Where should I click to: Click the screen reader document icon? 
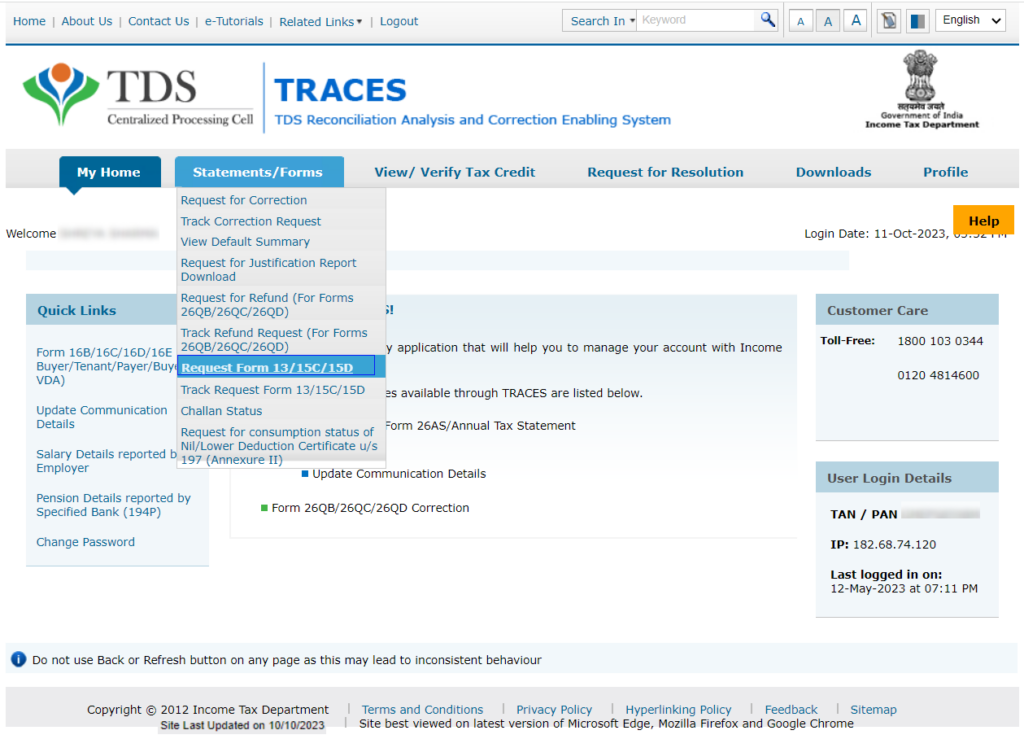(889, 21)
